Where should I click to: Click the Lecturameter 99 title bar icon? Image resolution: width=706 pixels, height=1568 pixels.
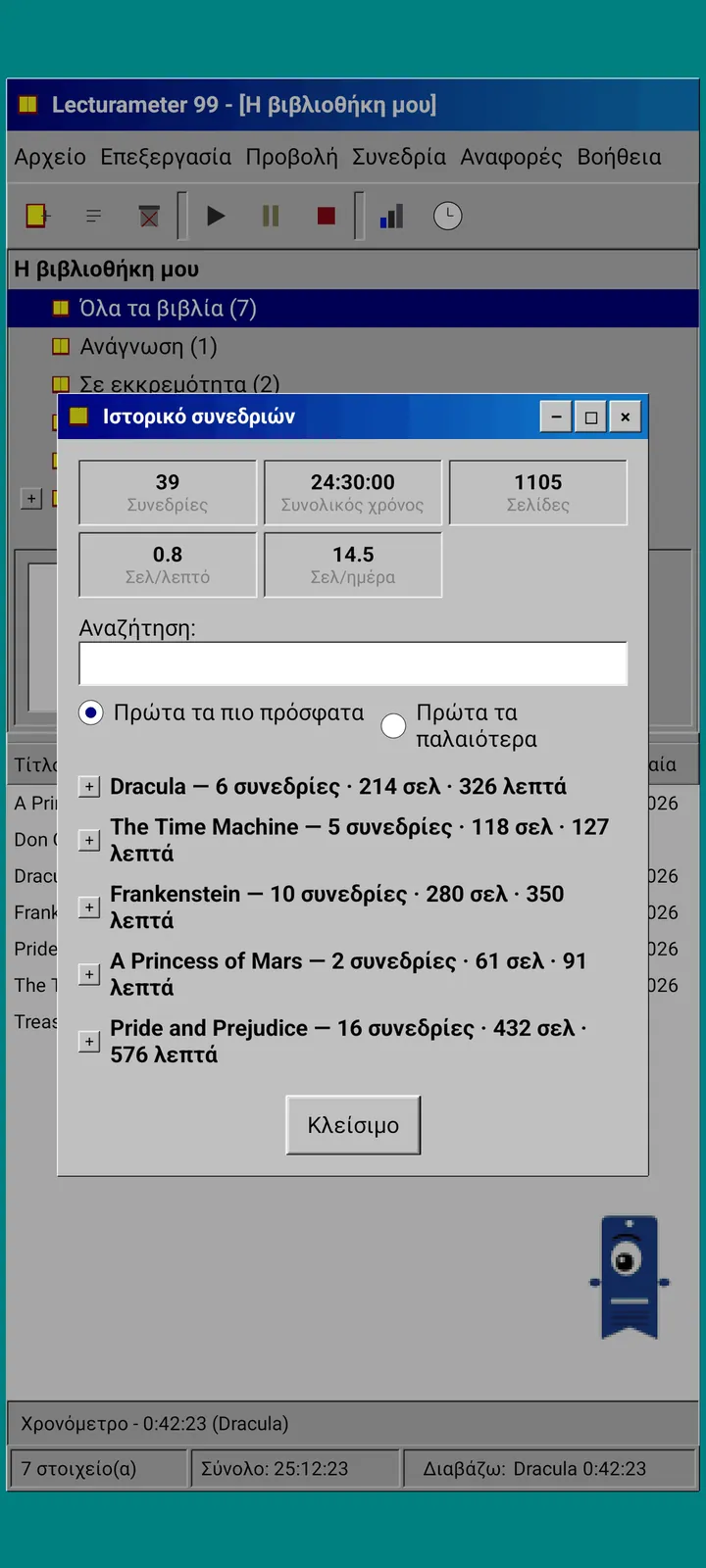pyautogui.click(x=28, y=104)
